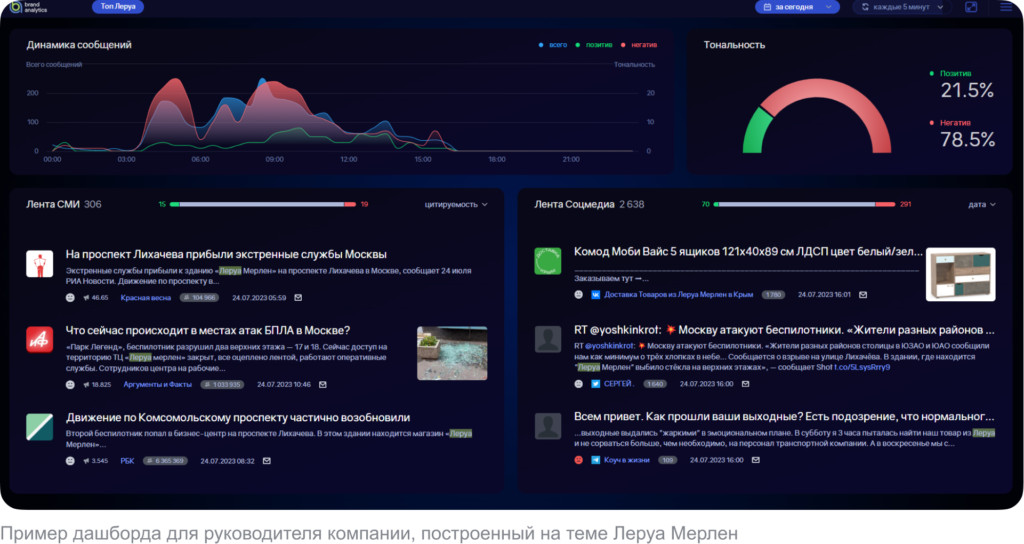Open the t.co/5LsysRrry9 link
The width and height of the screenshot is (1024, 544).
pos(862,367)
